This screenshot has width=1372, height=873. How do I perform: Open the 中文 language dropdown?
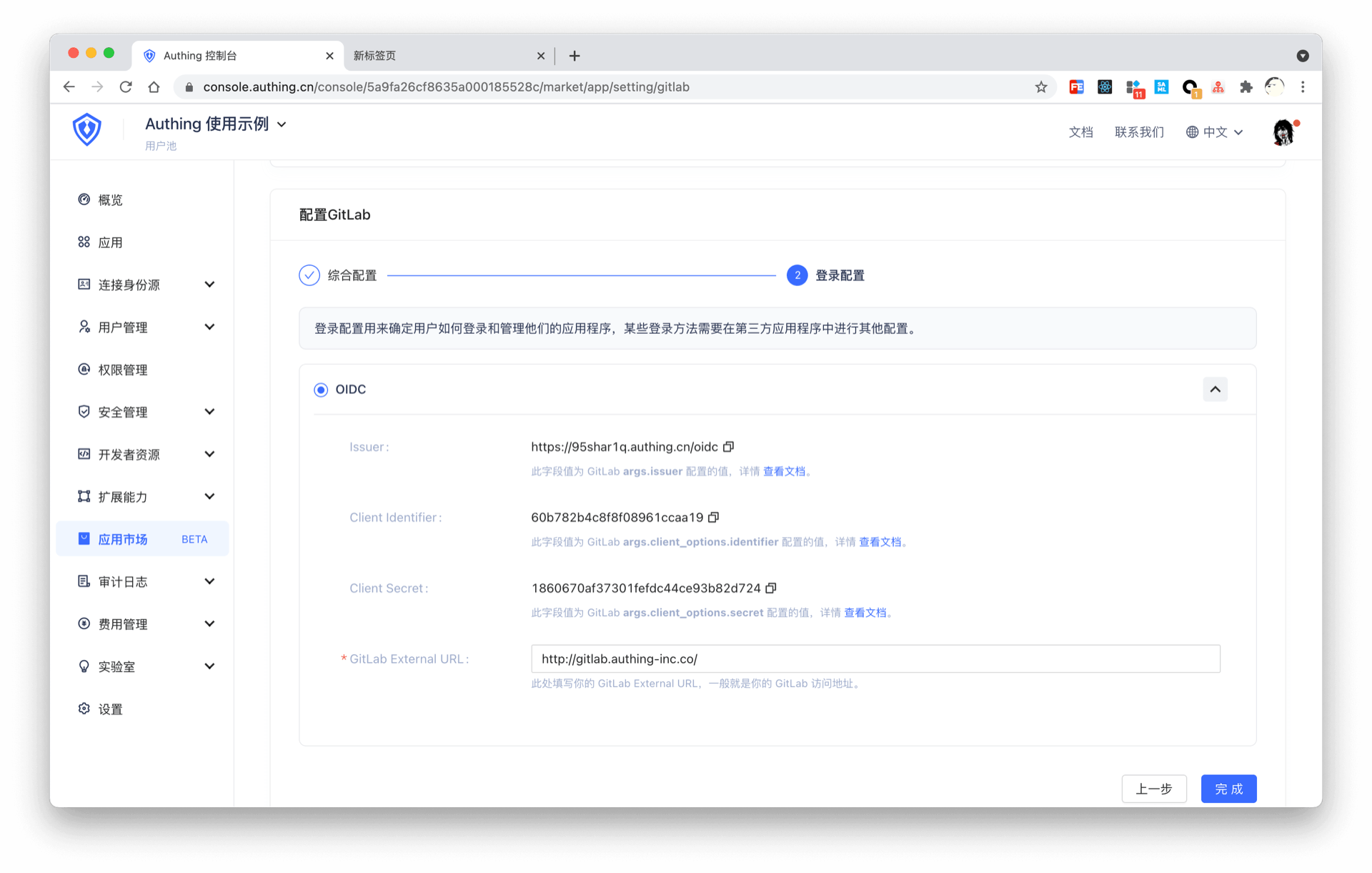click(1215, 132)
